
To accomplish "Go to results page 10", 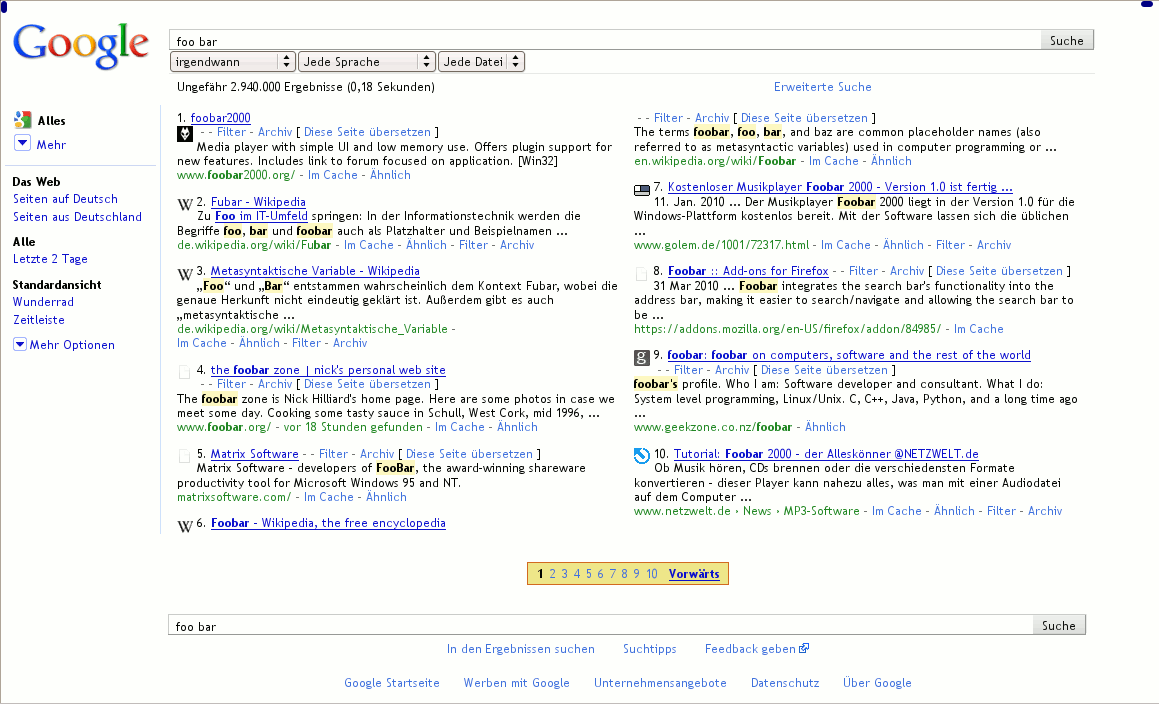I will [x=651, y=574].
